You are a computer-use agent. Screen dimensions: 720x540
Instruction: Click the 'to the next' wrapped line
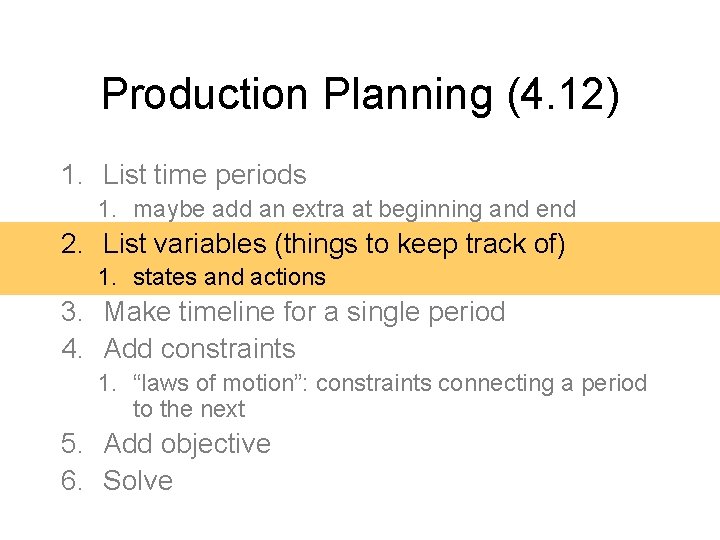coord(188,409)
